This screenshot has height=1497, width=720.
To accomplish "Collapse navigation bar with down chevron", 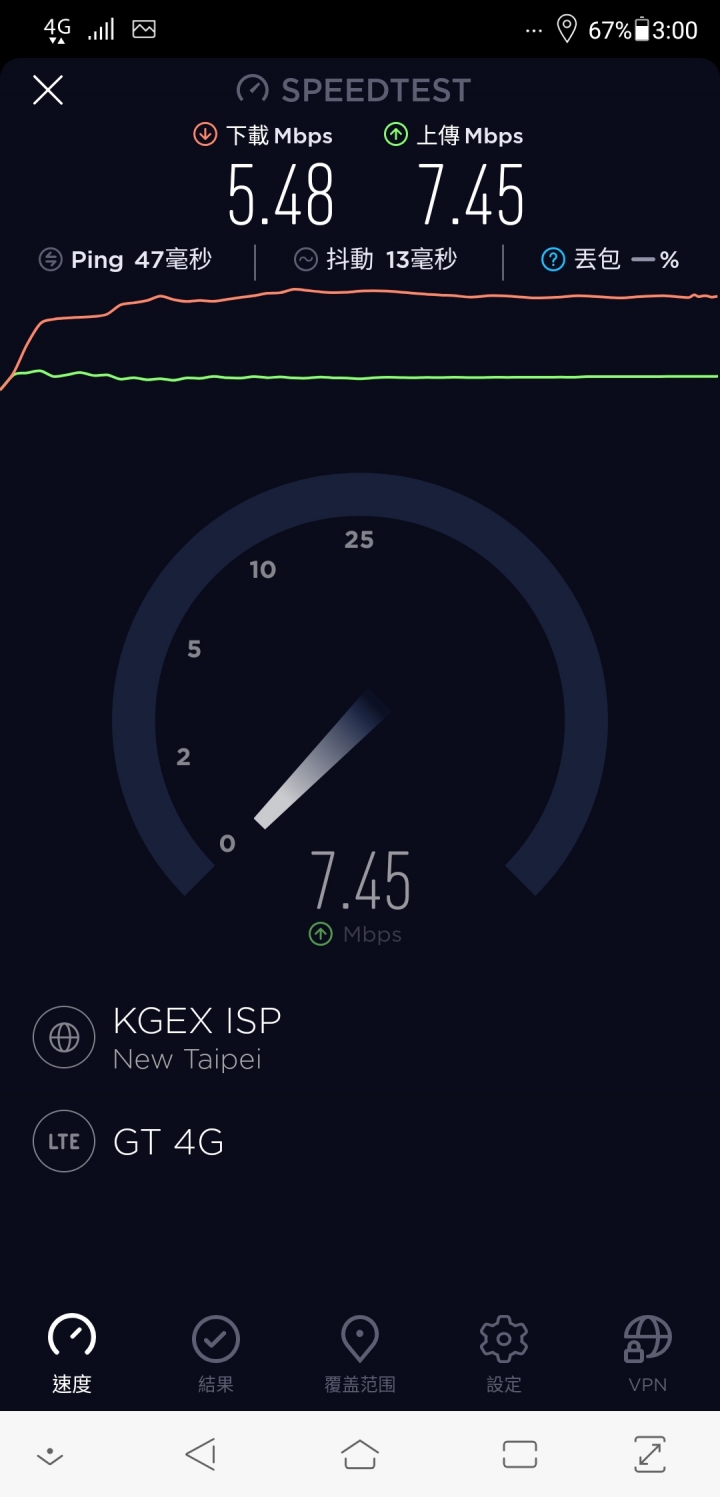I will click(x=49, y=1456).
